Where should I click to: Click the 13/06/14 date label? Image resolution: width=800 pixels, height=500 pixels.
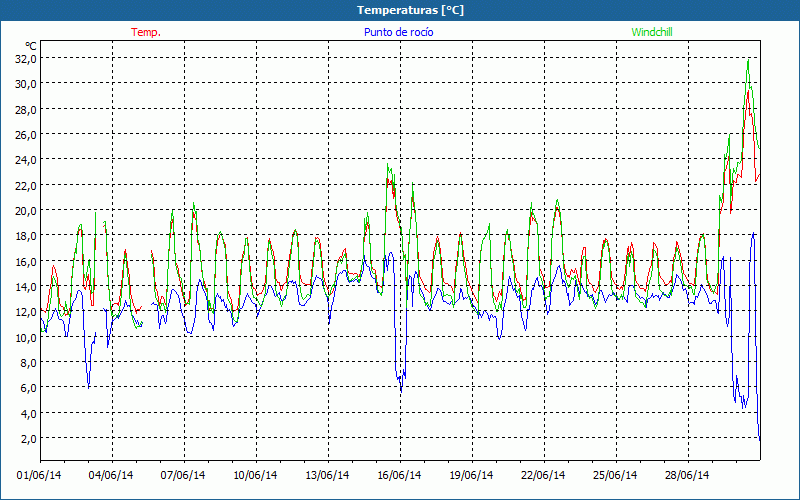click(x=327, y=475)
